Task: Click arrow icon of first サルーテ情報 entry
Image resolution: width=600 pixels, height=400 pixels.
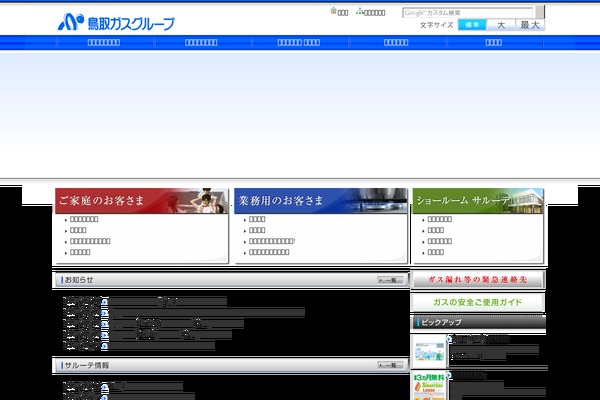Action: click(104, 389)
